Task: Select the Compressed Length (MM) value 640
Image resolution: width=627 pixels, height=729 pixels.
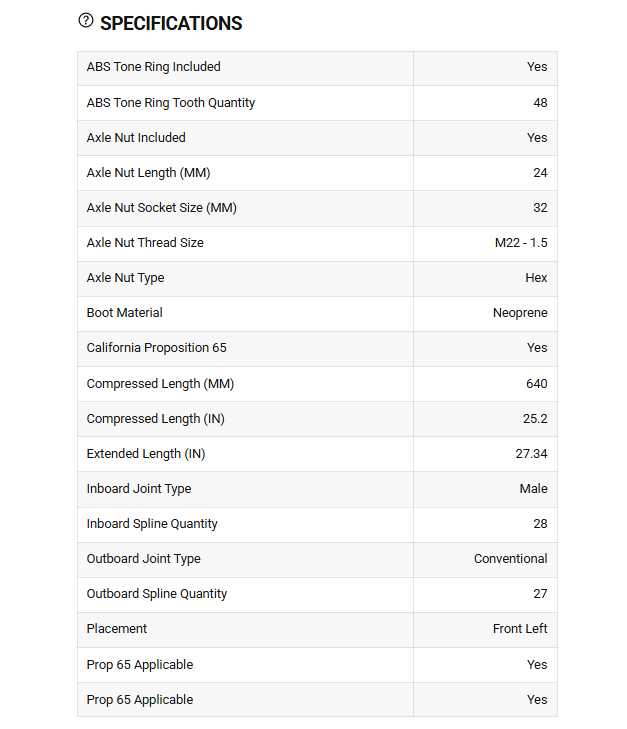Action: point(537,384)
